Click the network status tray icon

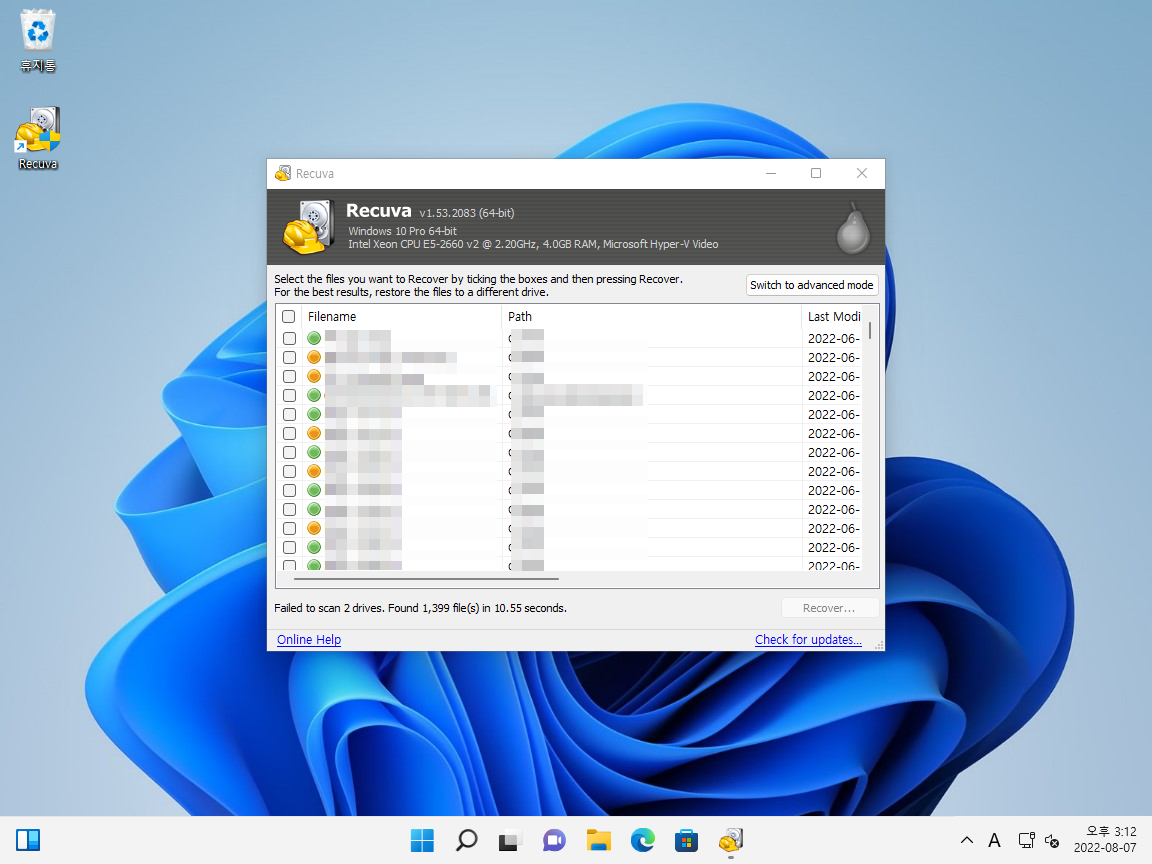click(1026, 840)
